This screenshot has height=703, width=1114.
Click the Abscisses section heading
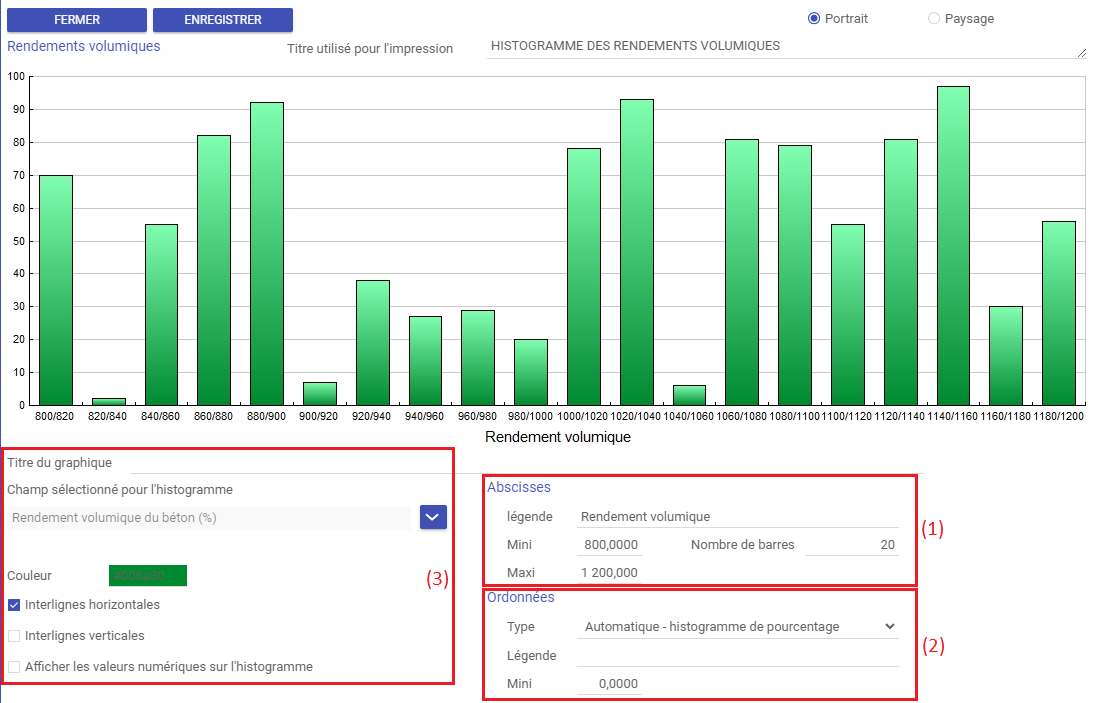[519, 487]
